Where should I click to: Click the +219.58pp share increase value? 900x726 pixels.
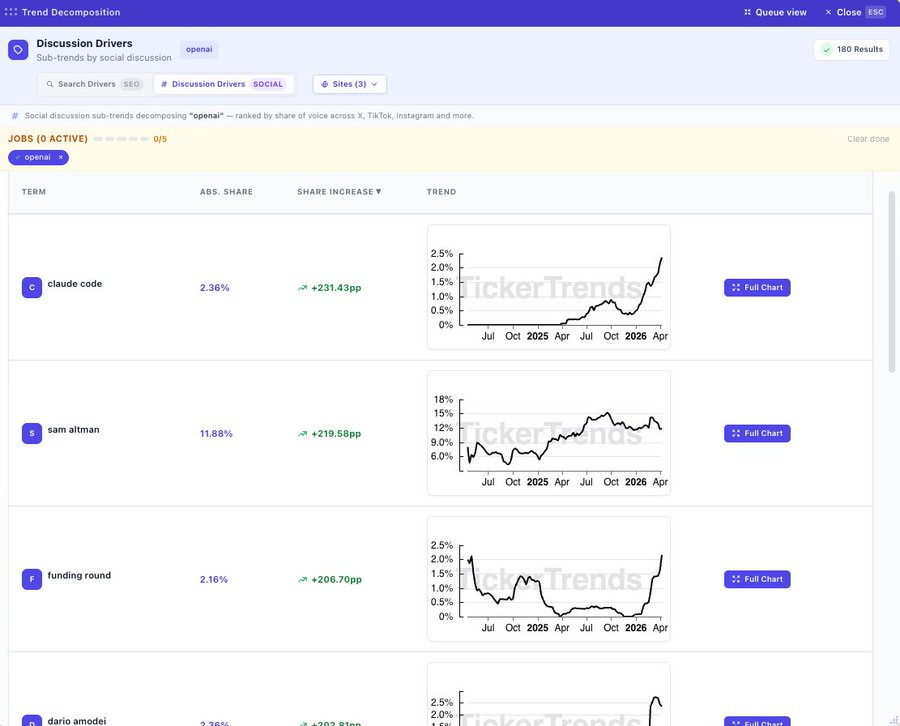(336, 433)
